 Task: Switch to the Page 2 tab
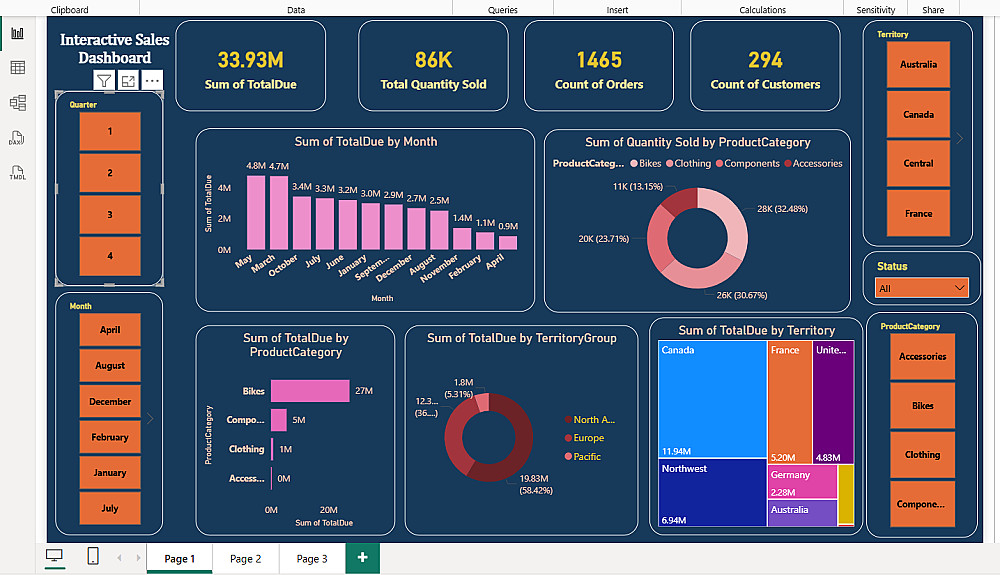tap(246, 558)
